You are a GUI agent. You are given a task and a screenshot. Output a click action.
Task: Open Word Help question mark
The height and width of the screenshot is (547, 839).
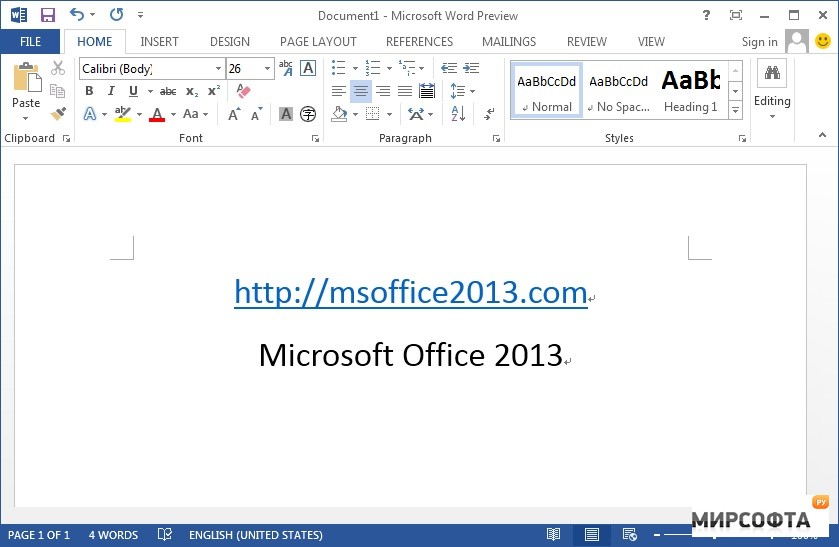[x=706, y=15]
